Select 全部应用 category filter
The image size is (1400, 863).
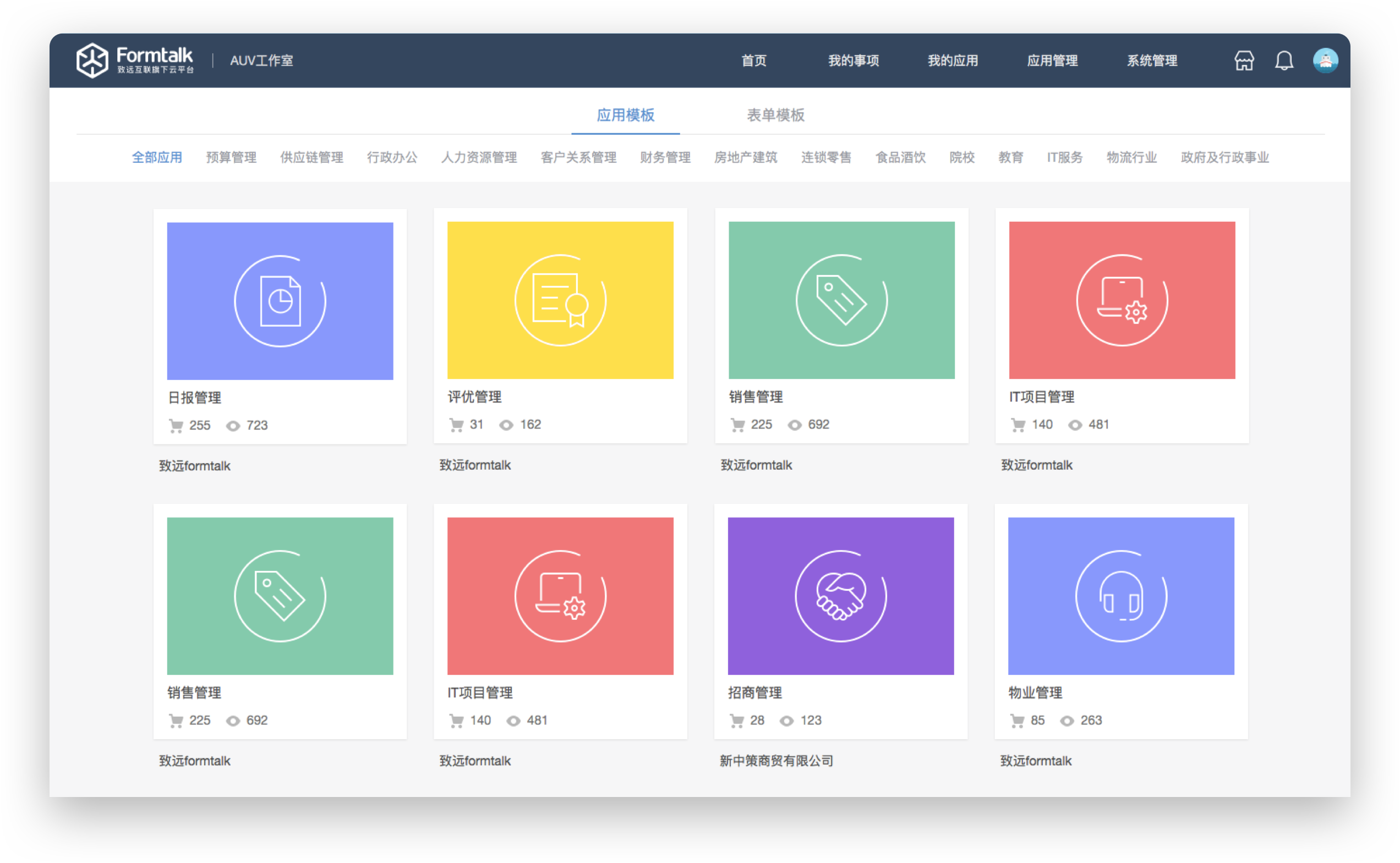[157, 157]
